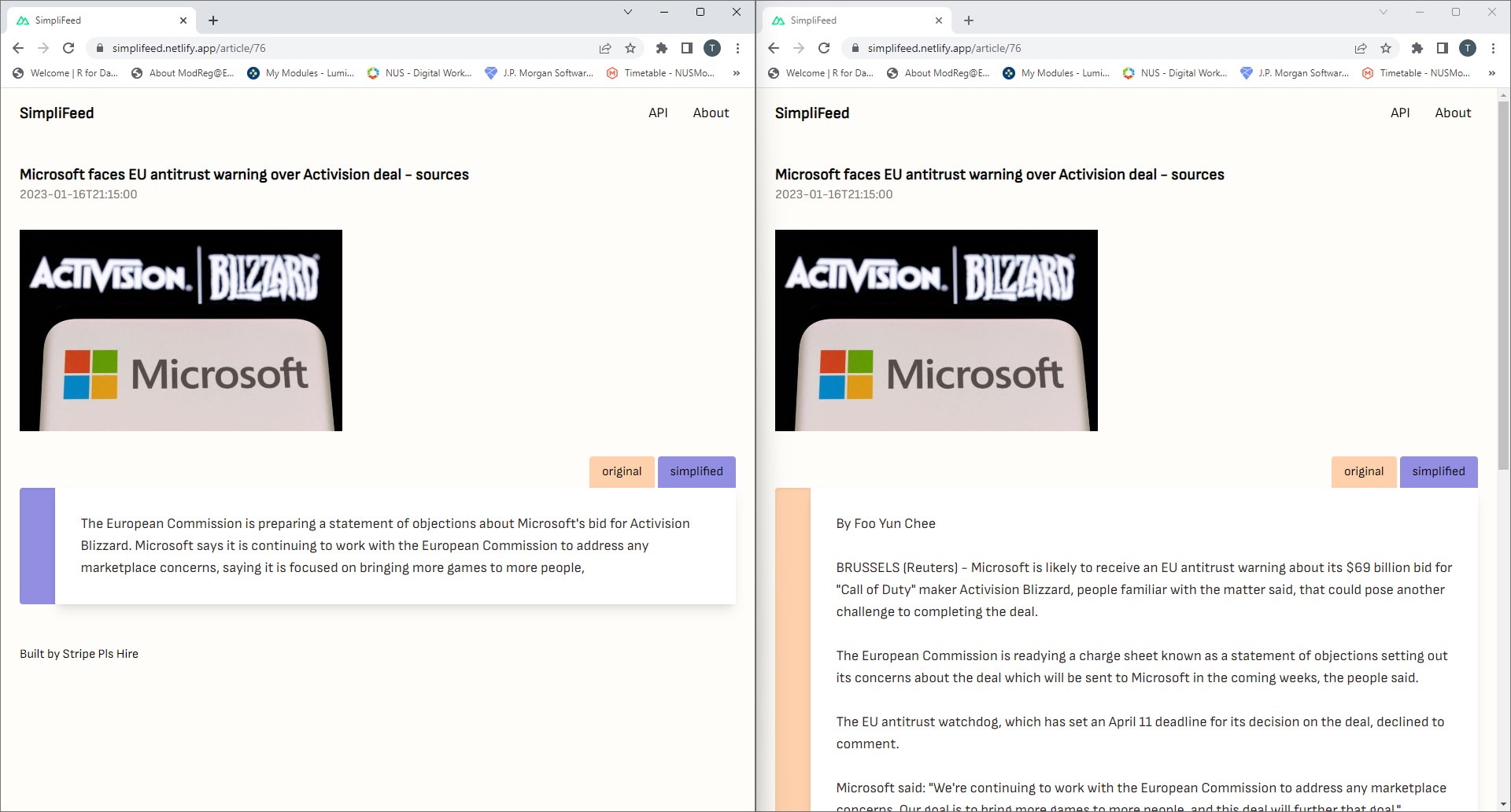Open tab search dropdown in left window
This screenshot has width=1511, height=812.
tap(627, 12)
